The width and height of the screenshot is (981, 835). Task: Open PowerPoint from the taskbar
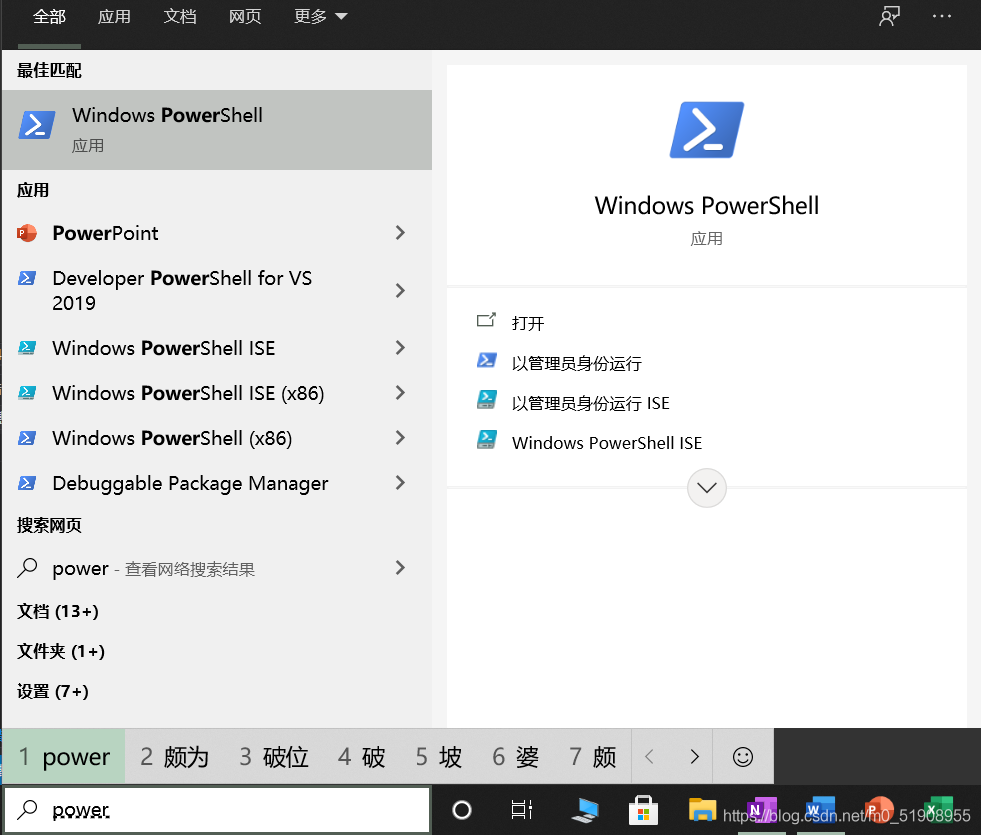pos(879,811)
